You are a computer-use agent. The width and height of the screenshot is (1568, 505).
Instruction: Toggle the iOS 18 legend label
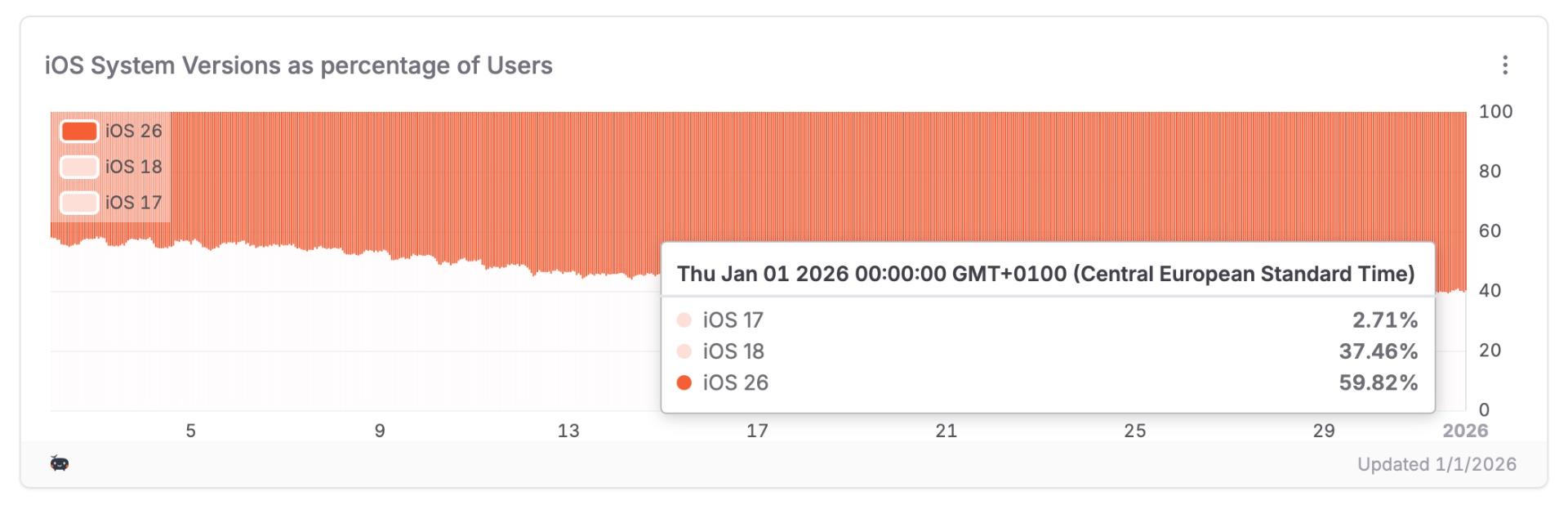point(133,167)
